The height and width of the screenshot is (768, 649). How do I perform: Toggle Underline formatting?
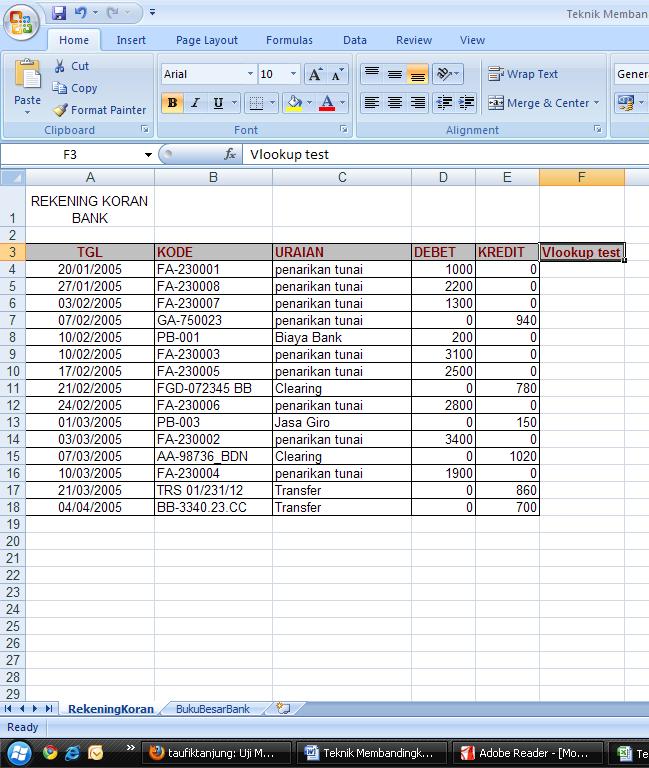[218, 103]
